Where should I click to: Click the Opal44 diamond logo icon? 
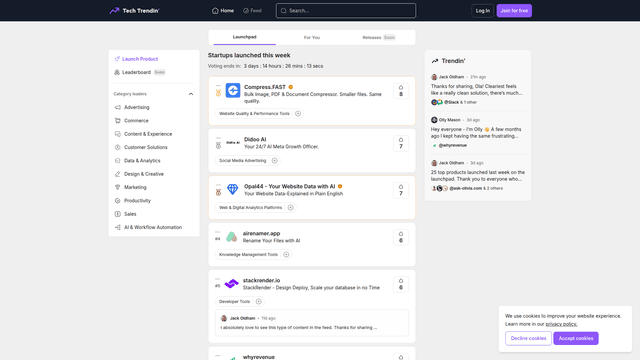pyautogui.click(x=233, y=189)
